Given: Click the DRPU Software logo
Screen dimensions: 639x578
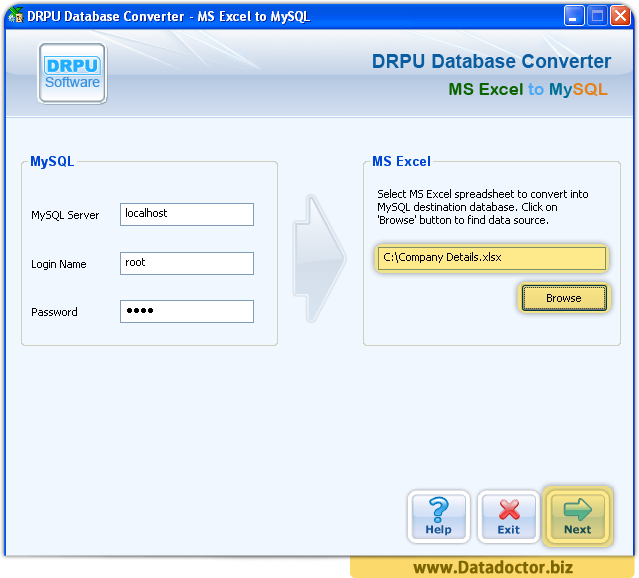Looking at the screenshot, I should (x=72, y=73).
